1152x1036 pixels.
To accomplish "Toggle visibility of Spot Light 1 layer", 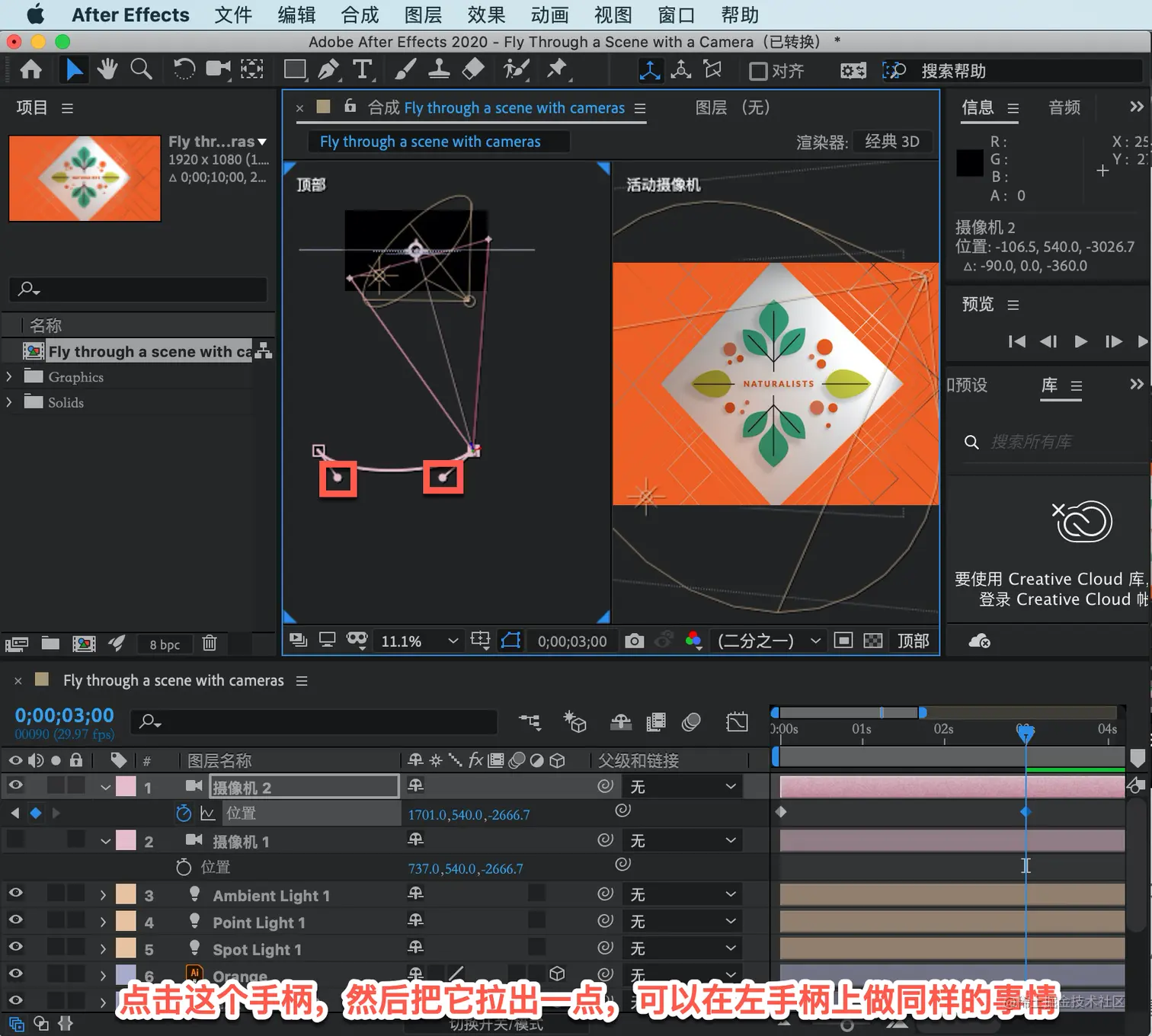I will click(15, 947).
